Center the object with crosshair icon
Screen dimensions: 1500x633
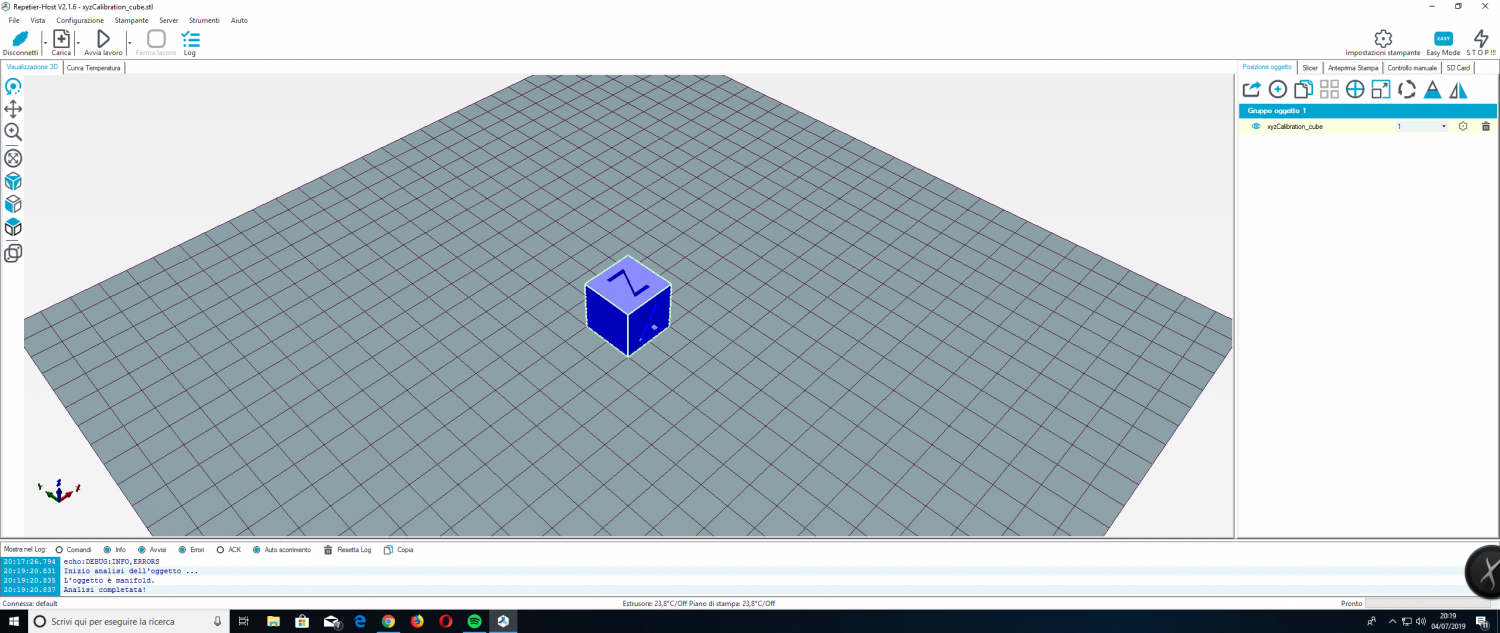[1355, 90]
